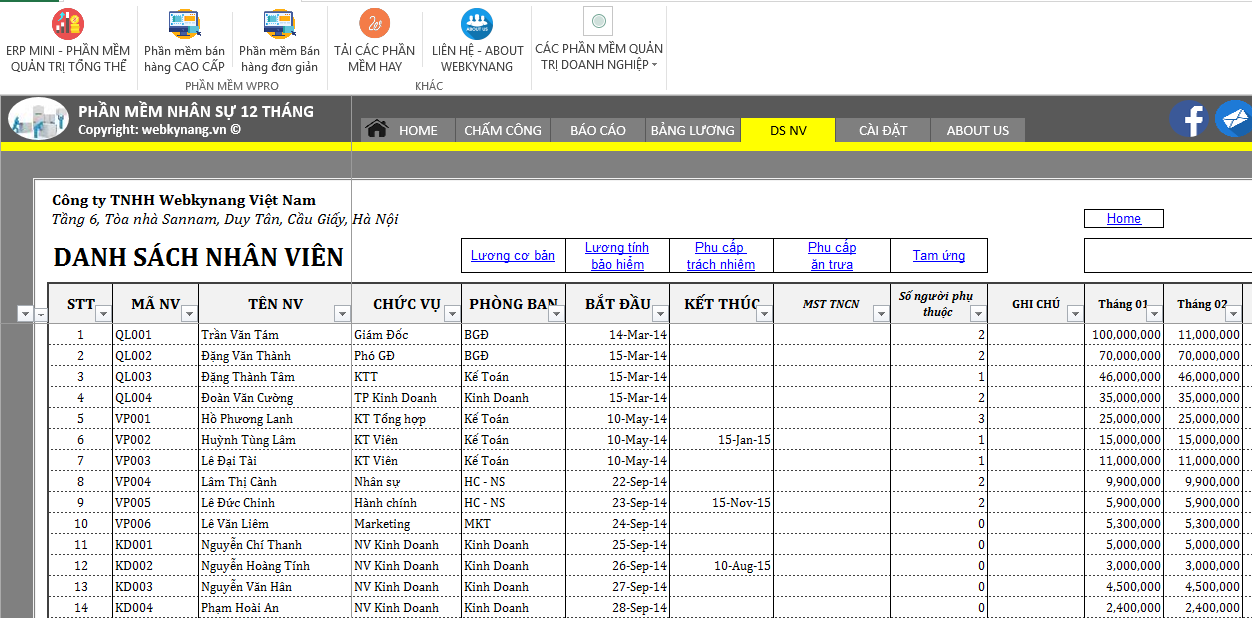
Task: Follow the Tạm ứng link
Action: pyautogui.click(x=939, y=255)
